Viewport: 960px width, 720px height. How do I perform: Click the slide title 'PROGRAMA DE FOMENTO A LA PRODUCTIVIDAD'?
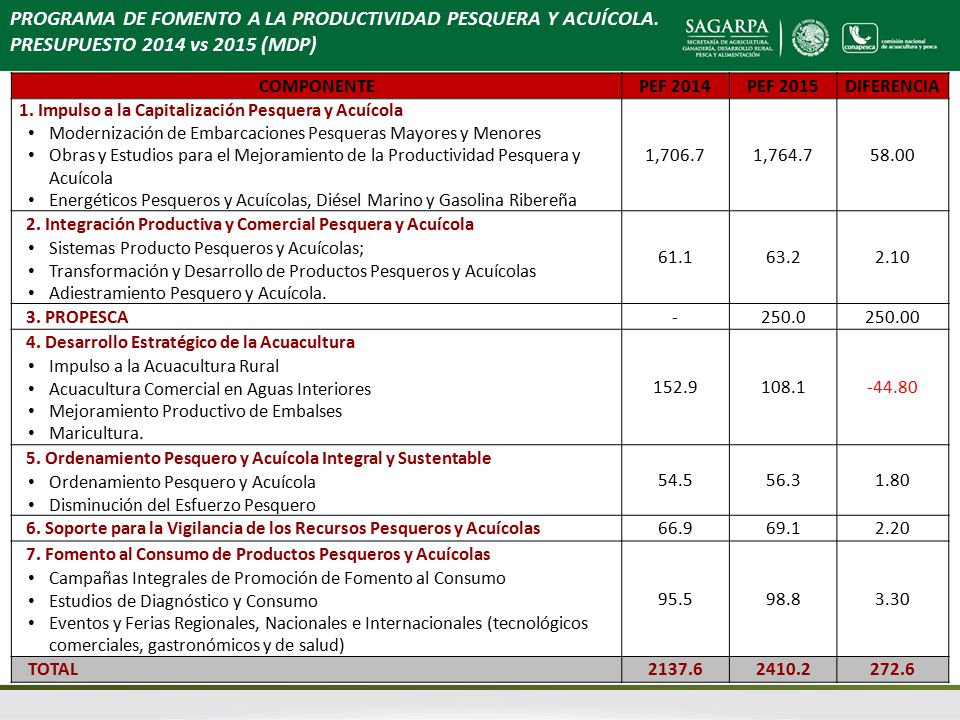click(x=334, y=19)
